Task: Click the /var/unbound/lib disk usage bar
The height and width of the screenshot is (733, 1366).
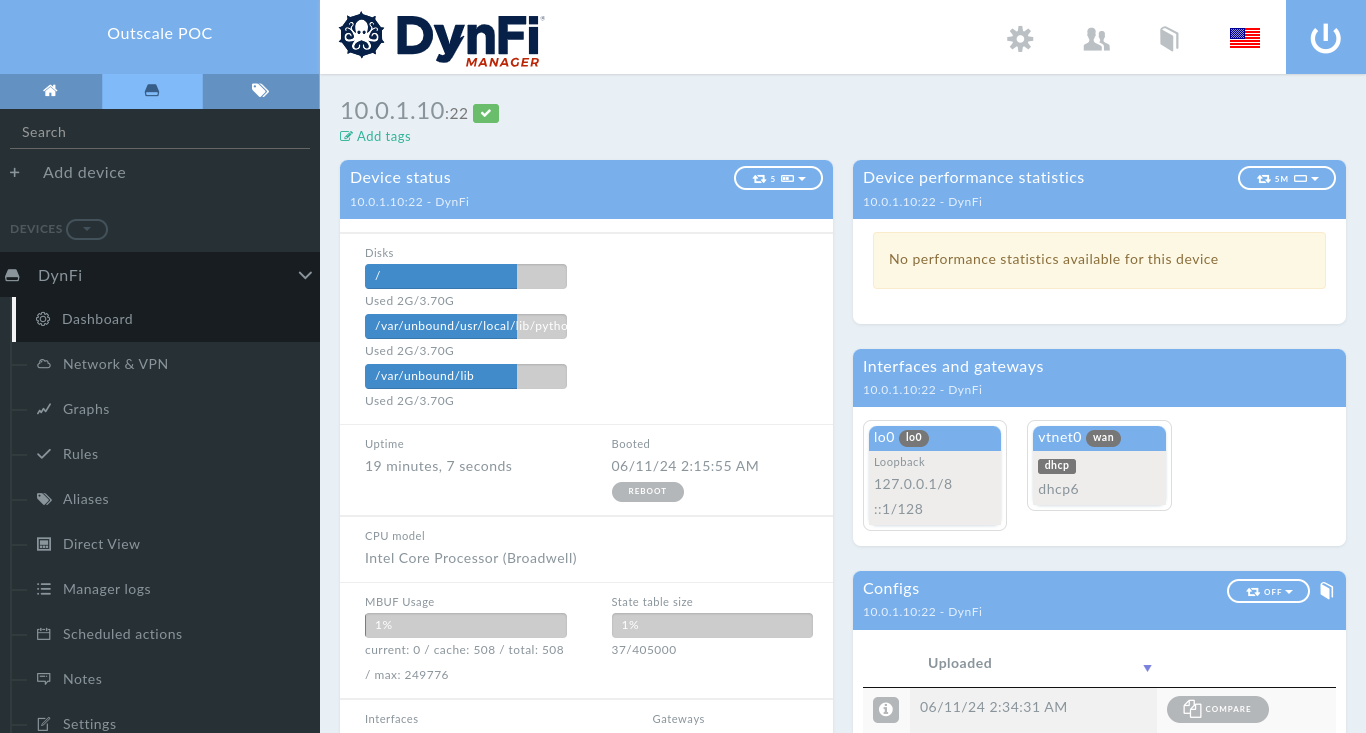Action: [x=466, y=376]
